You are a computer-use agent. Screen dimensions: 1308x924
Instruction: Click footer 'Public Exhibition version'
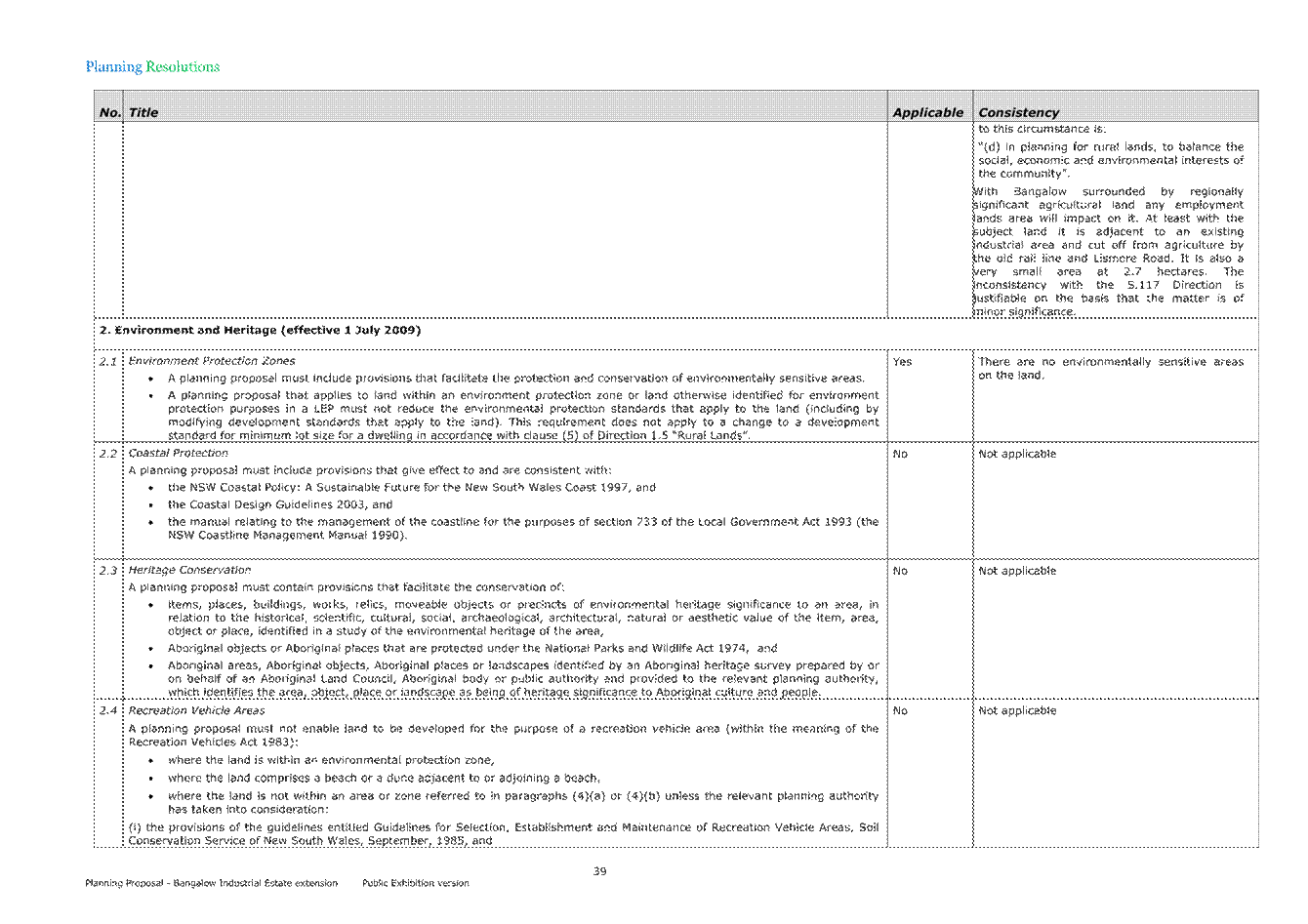coord(415,883)
